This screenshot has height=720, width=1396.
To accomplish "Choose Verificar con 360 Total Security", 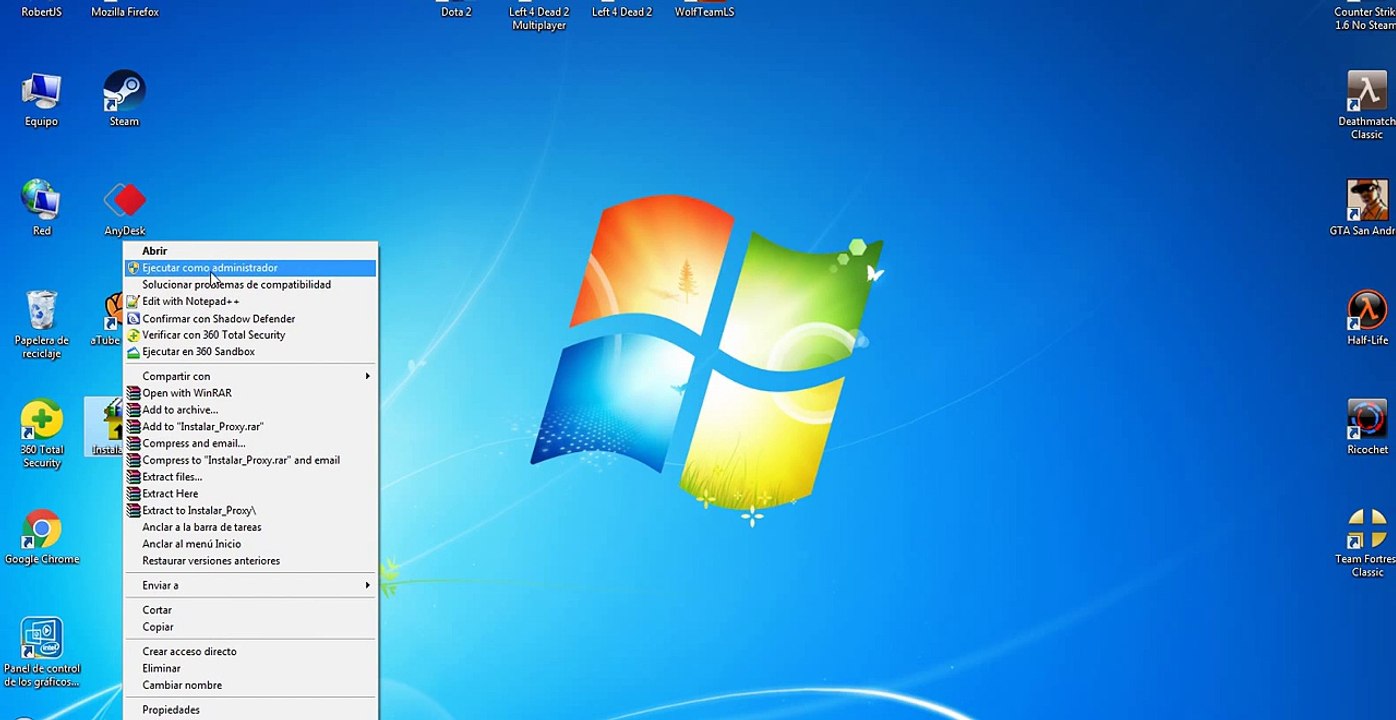I will (250, 335).
